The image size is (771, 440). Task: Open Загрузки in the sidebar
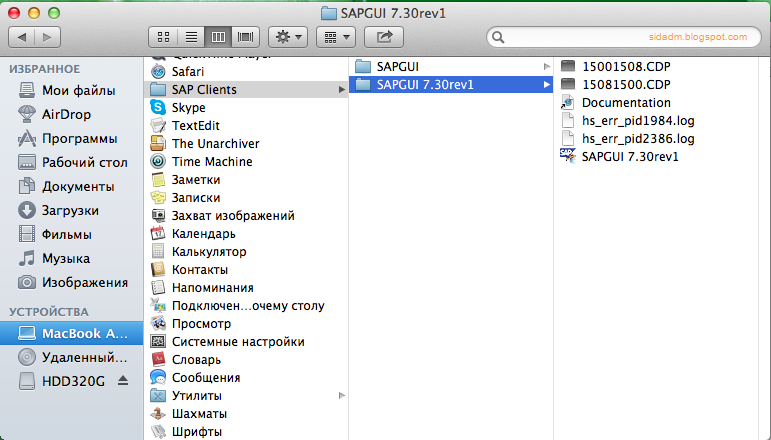pos(71,211)
